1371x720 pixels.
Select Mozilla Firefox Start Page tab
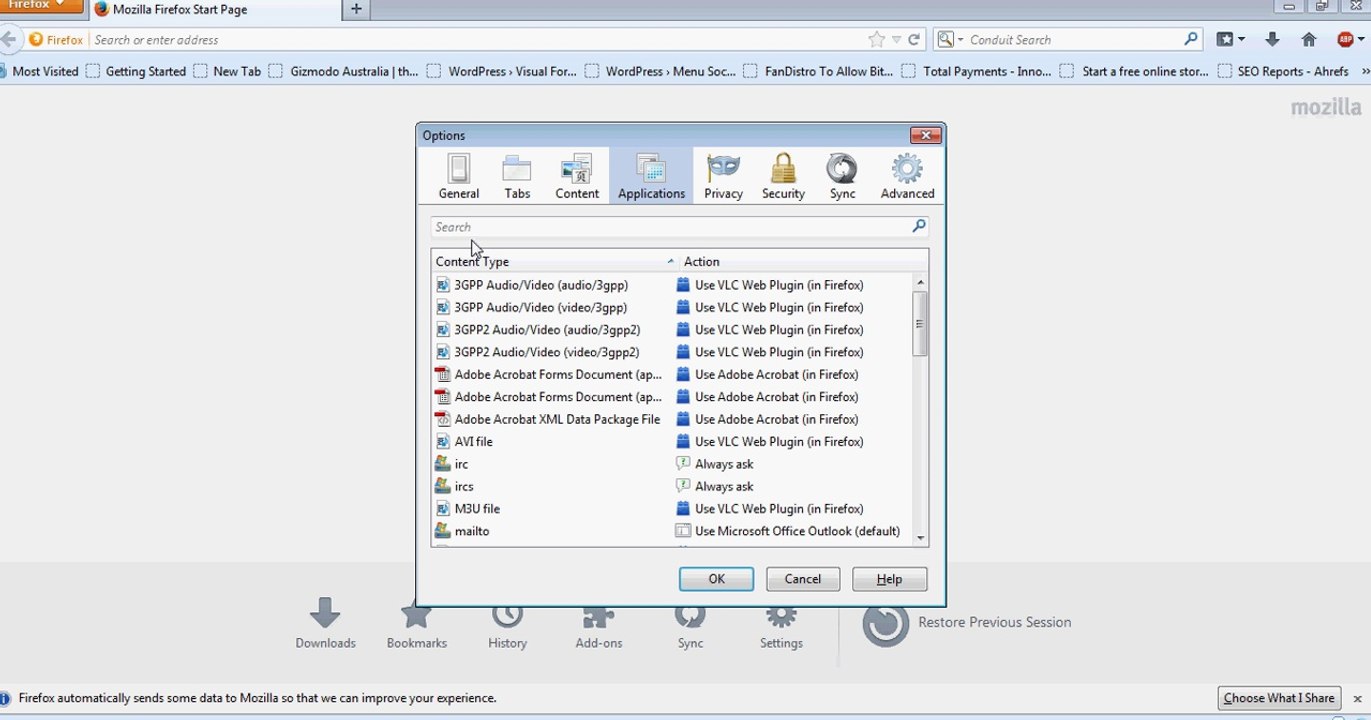(213, 9)
